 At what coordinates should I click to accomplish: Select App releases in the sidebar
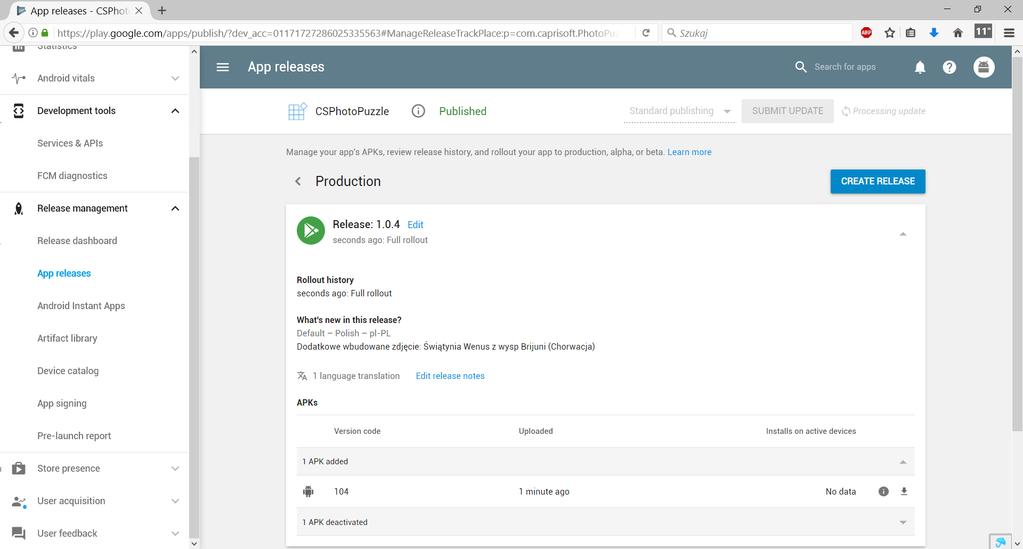coord(64,274)
